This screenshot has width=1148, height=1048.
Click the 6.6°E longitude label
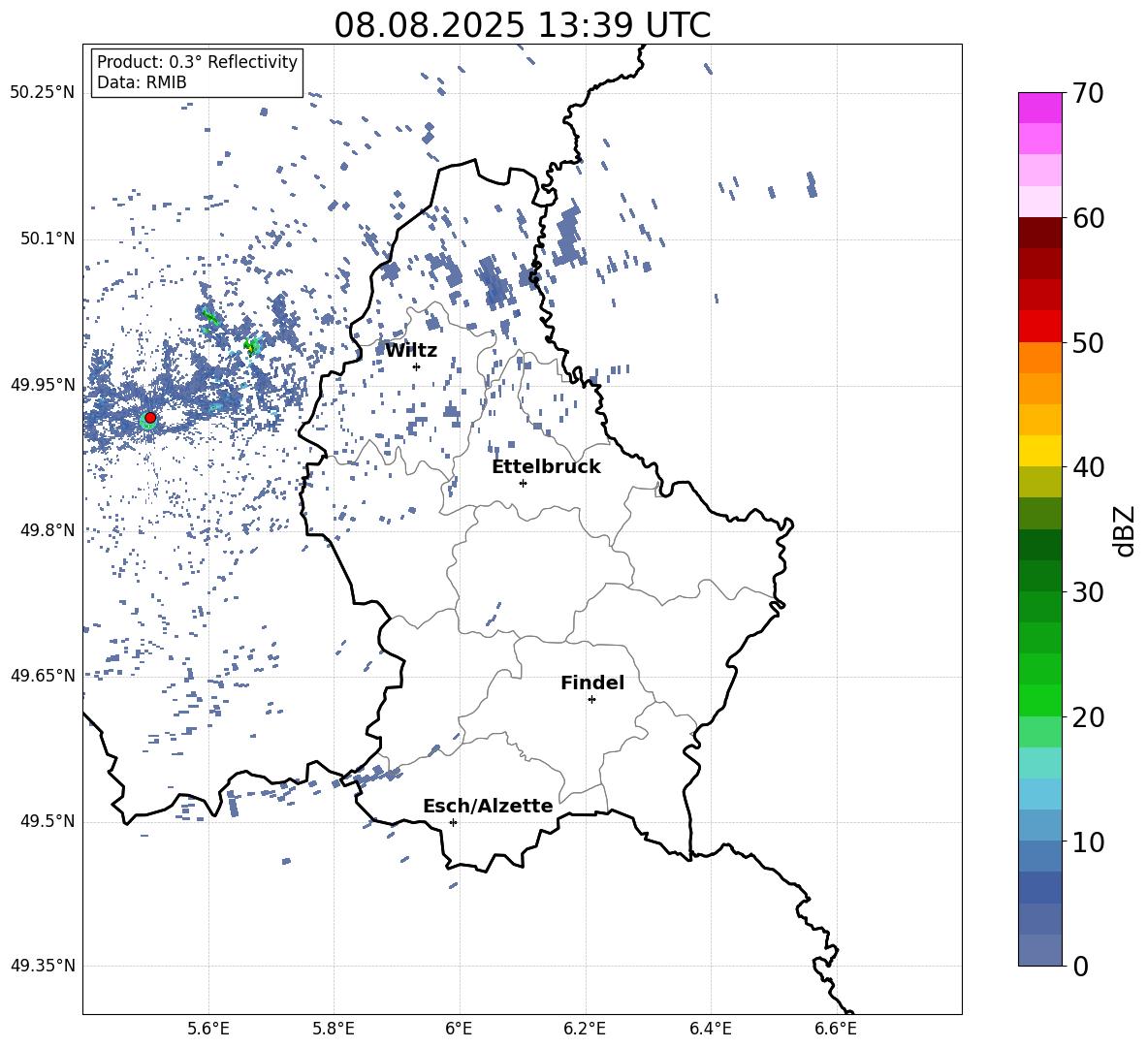836,1029
